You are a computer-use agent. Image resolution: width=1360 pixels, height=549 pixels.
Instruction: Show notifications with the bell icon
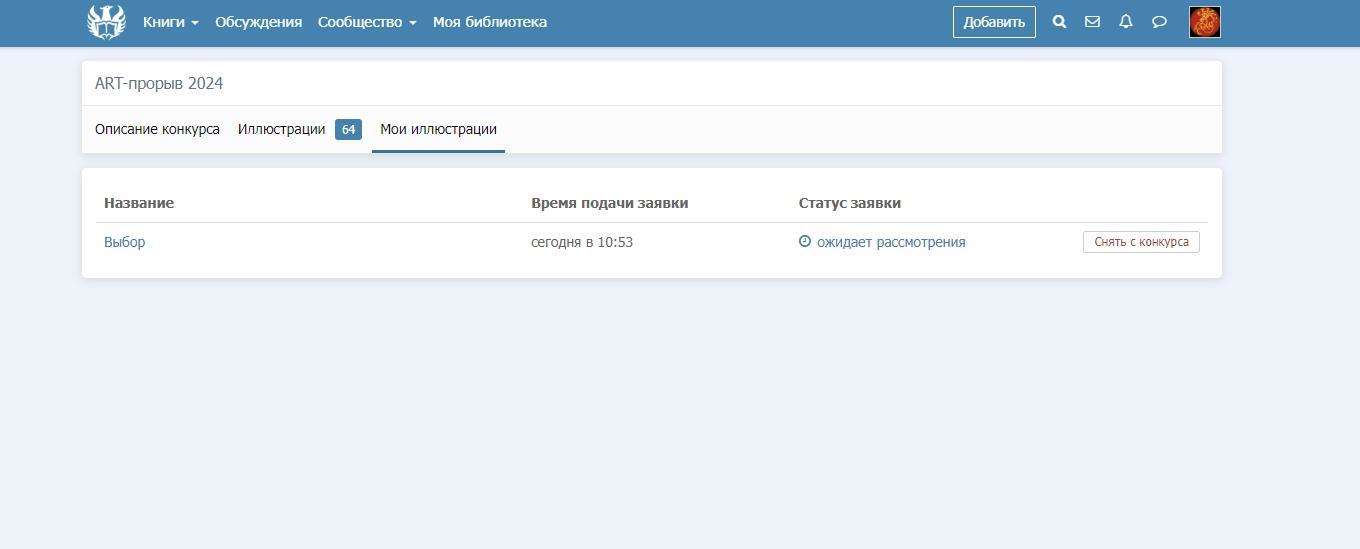tap(1126, 22)
